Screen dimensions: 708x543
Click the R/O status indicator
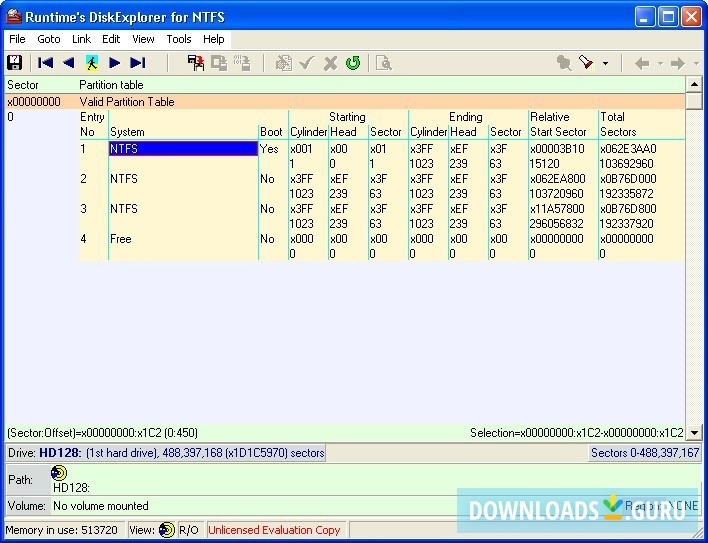tap(189, 530)
